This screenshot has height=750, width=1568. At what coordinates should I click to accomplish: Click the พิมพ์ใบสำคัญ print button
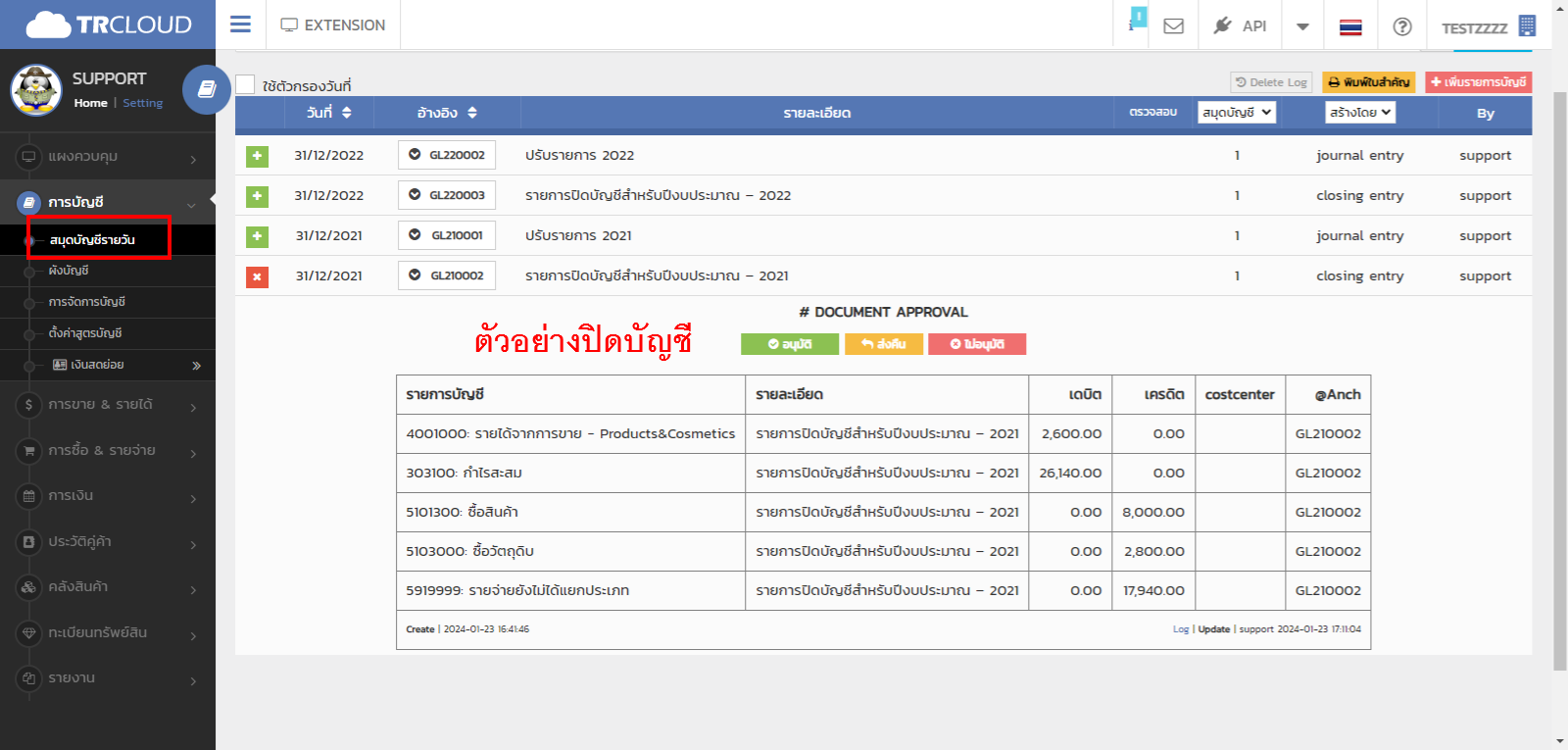point(1368,82)
